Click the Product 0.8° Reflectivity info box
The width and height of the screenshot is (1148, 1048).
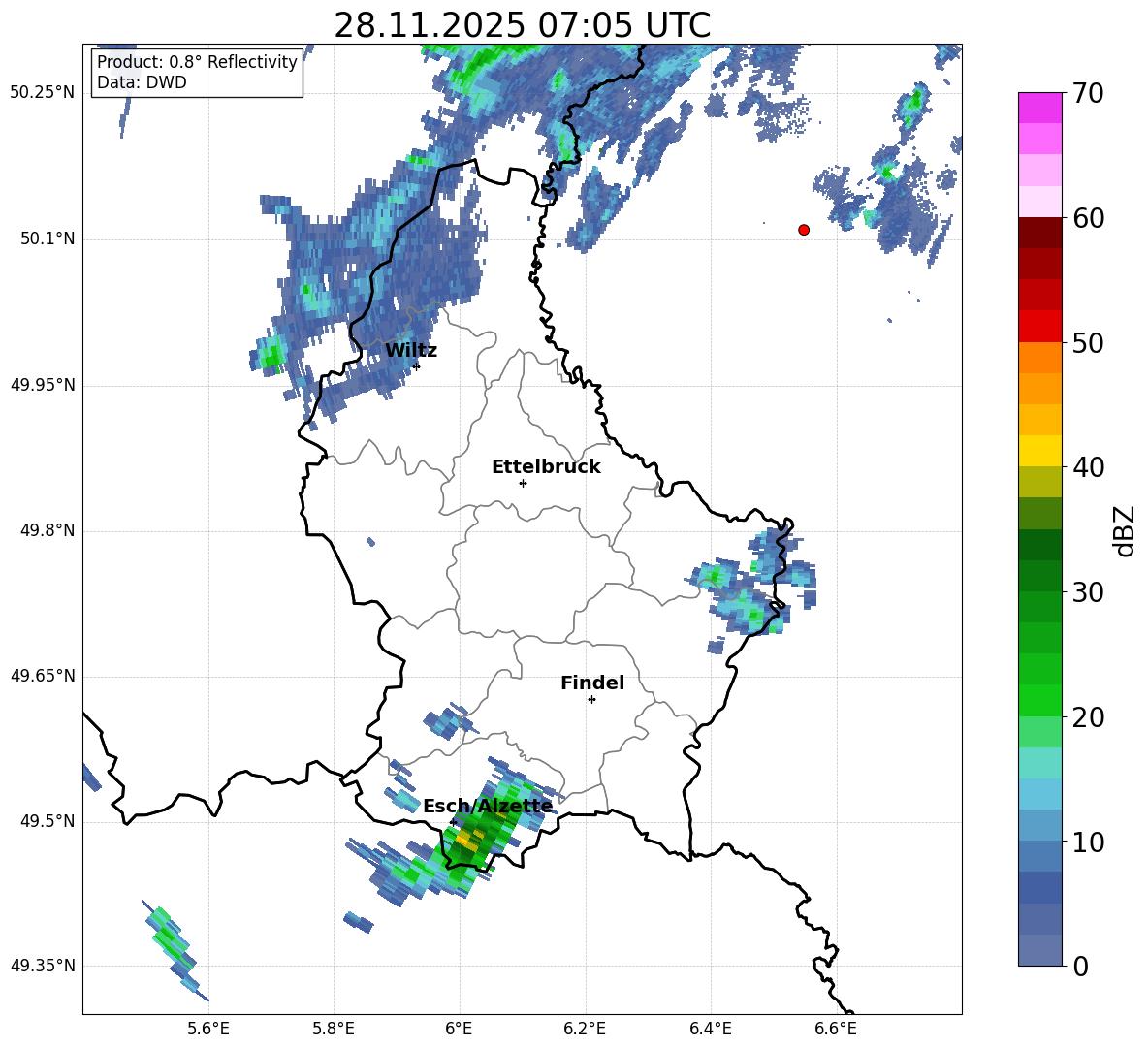197,72
